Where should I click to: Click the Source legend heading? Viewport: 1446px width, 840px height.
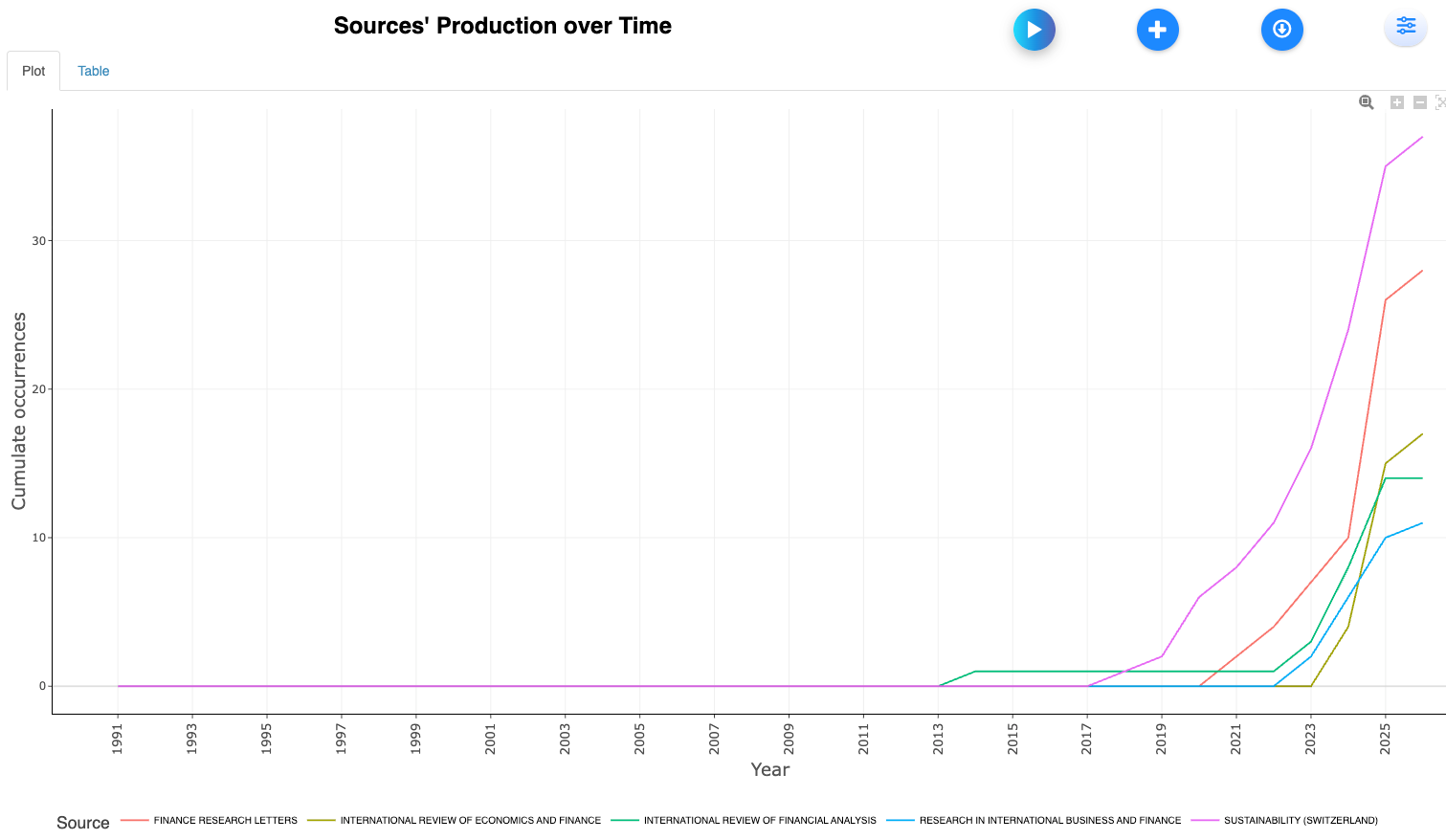tap(83, 823)
